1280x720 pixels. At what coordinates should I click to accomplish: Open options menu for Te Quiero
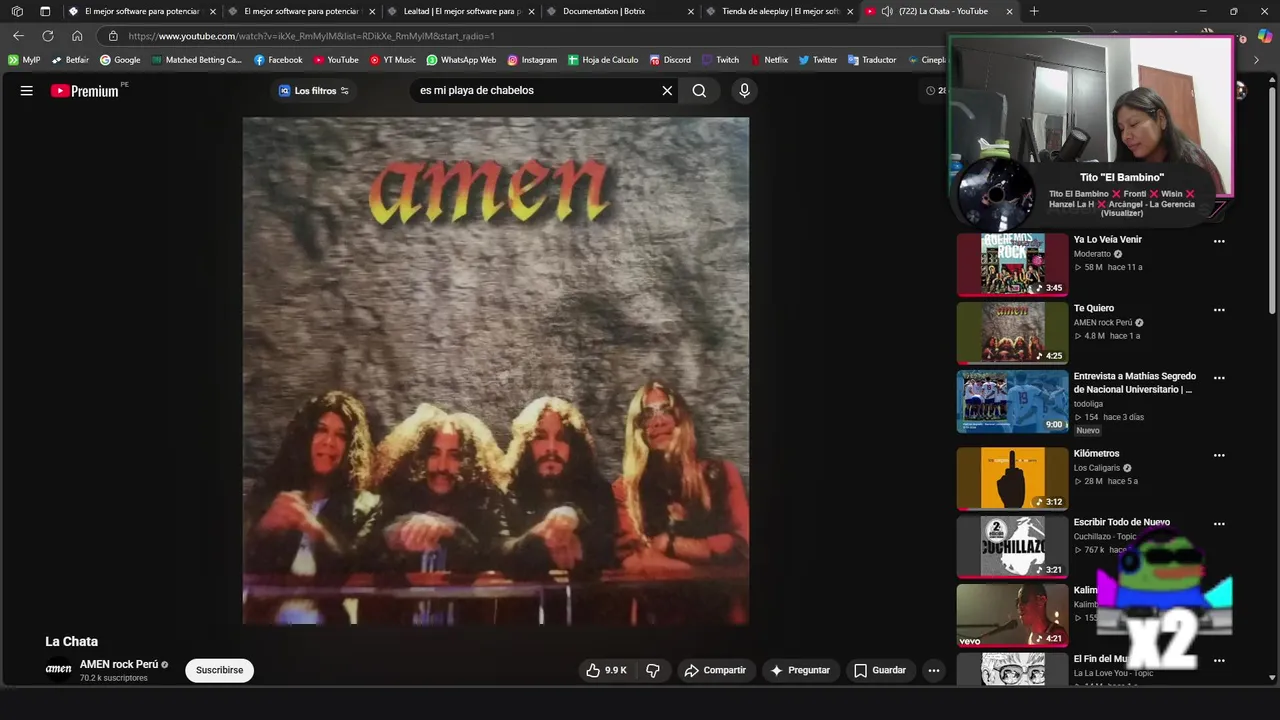click(1219, 310)
